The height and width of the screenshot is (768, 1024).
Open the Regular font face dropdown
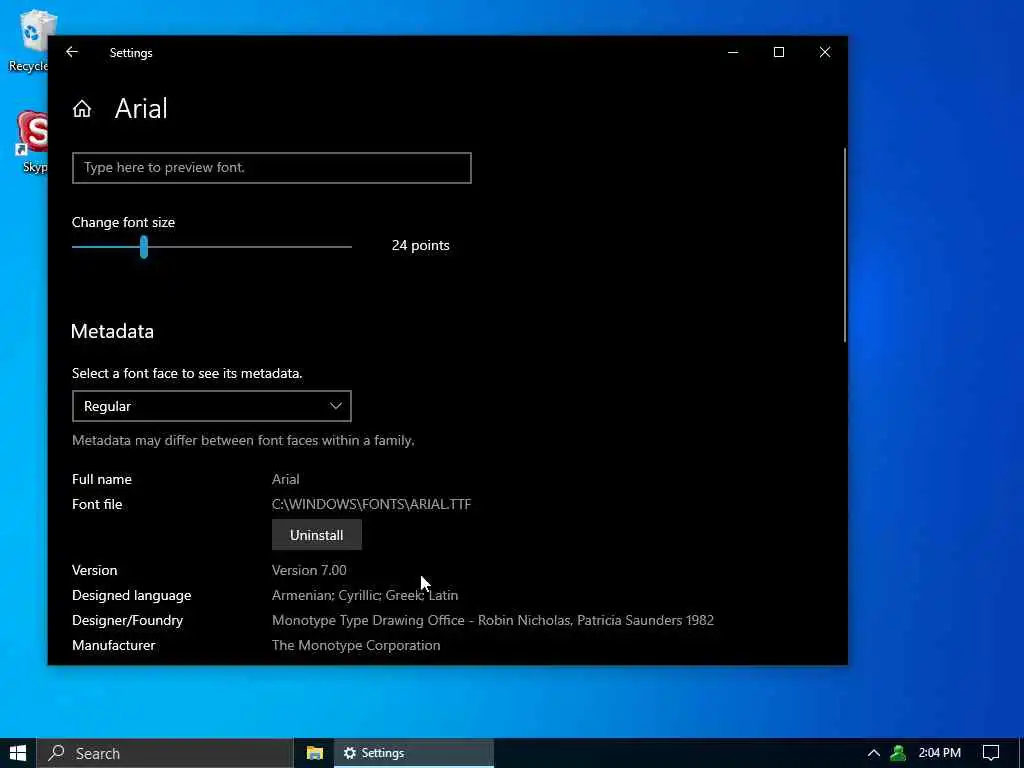pos(212,406)
